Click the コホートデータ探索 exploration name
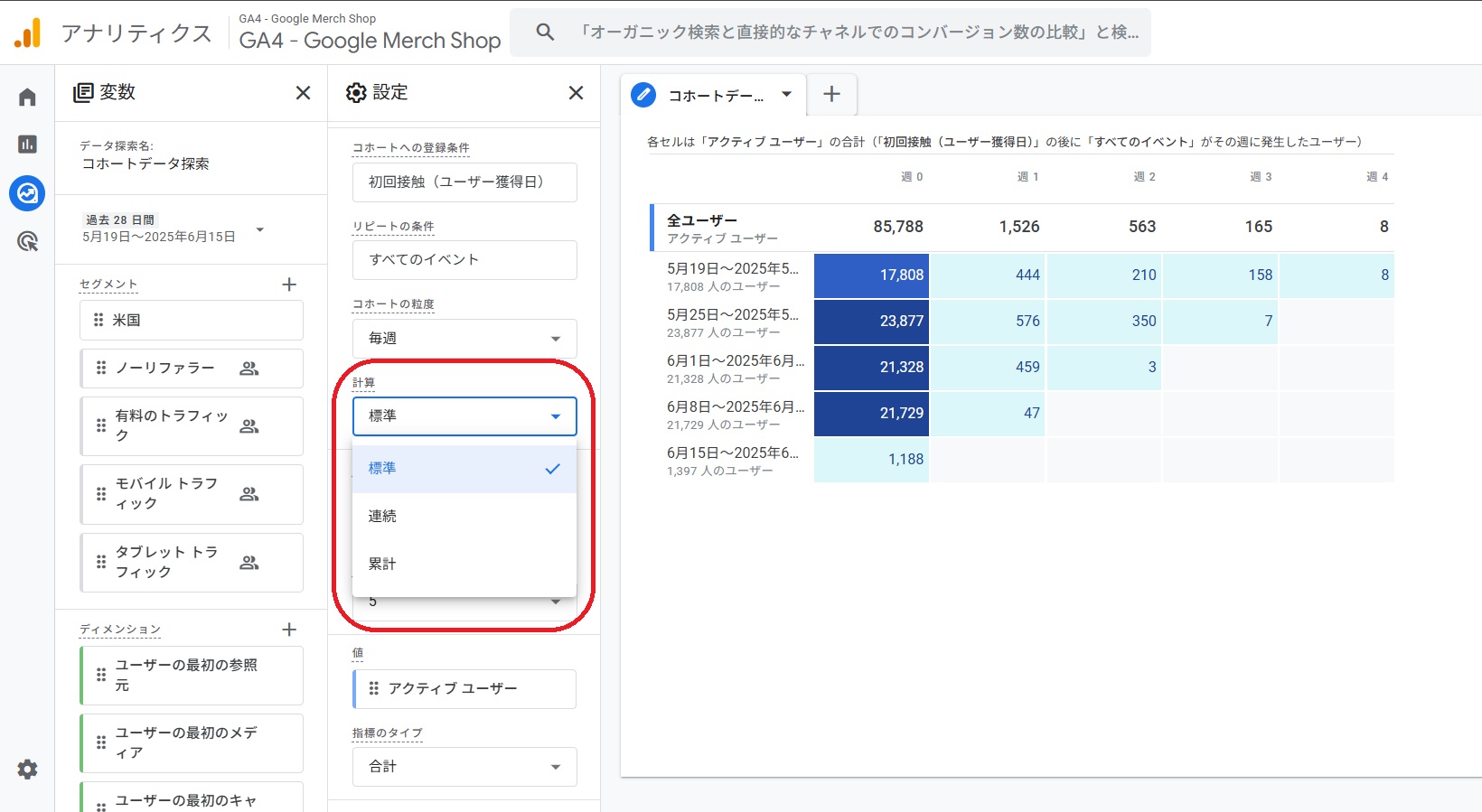Screen dimensions: 1482x812 pyautogui.click(x=145, y=163)
